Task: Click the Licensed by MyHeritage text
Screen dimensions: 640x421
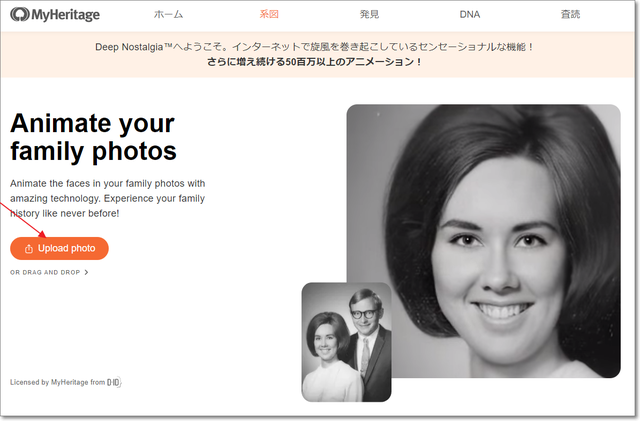Action: coord(56,382)
